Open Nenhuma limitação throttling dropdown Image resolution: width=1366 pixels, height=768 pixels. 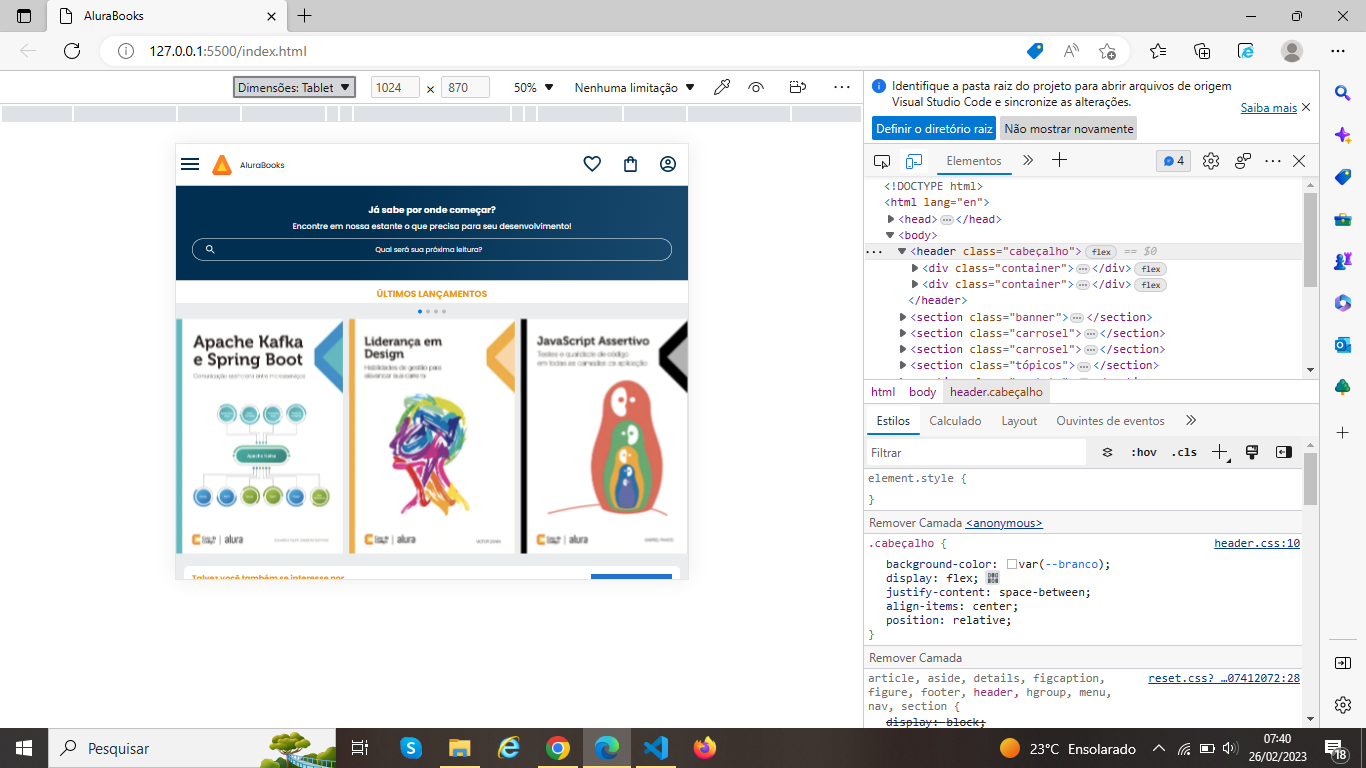click(634, 88)
